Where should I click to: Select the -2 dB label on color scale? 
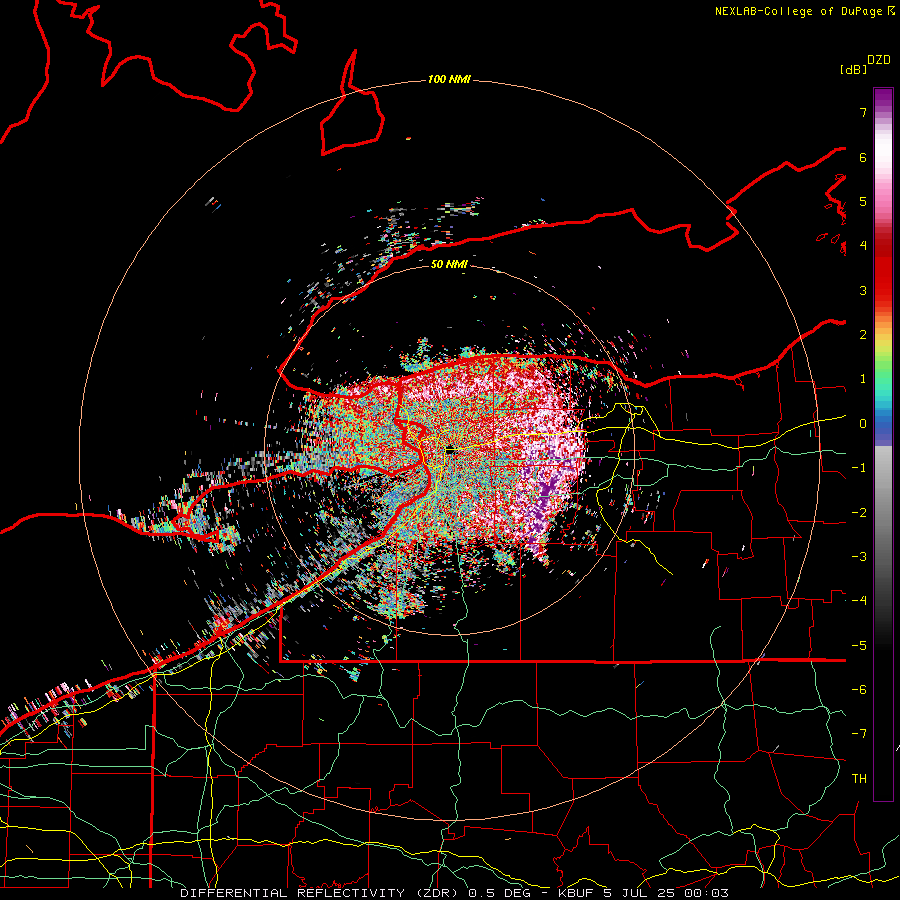coord(859,513)
